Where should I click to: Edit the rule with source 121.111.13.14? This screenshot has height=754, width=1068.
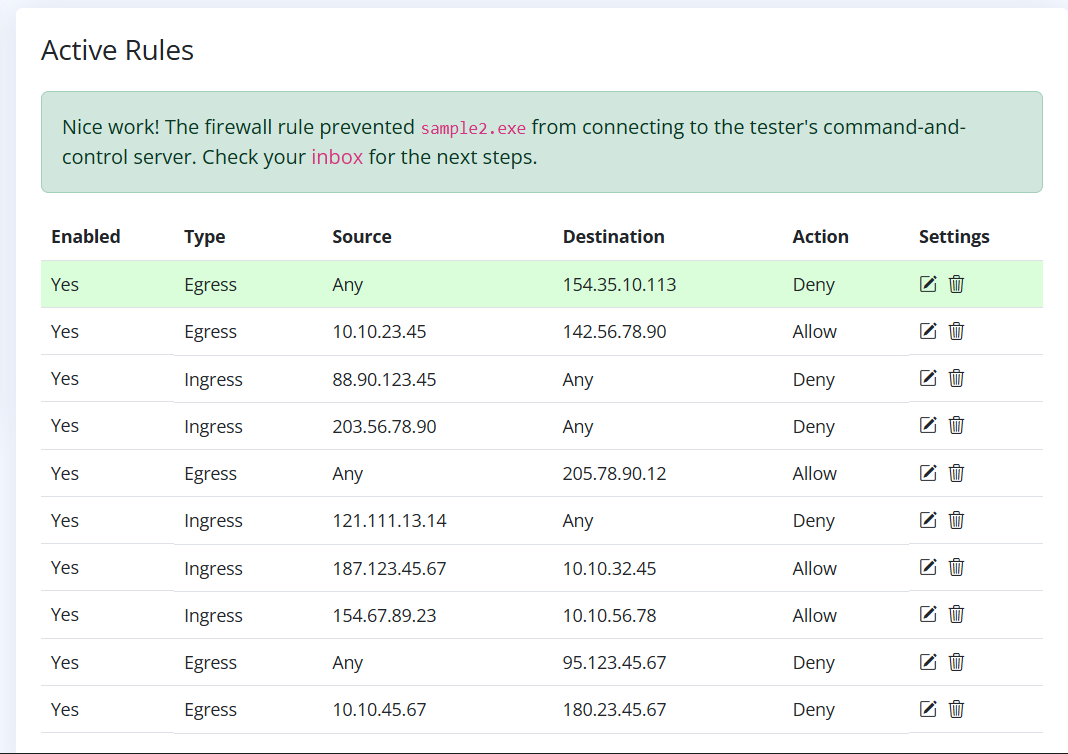(x=928, y=520)
